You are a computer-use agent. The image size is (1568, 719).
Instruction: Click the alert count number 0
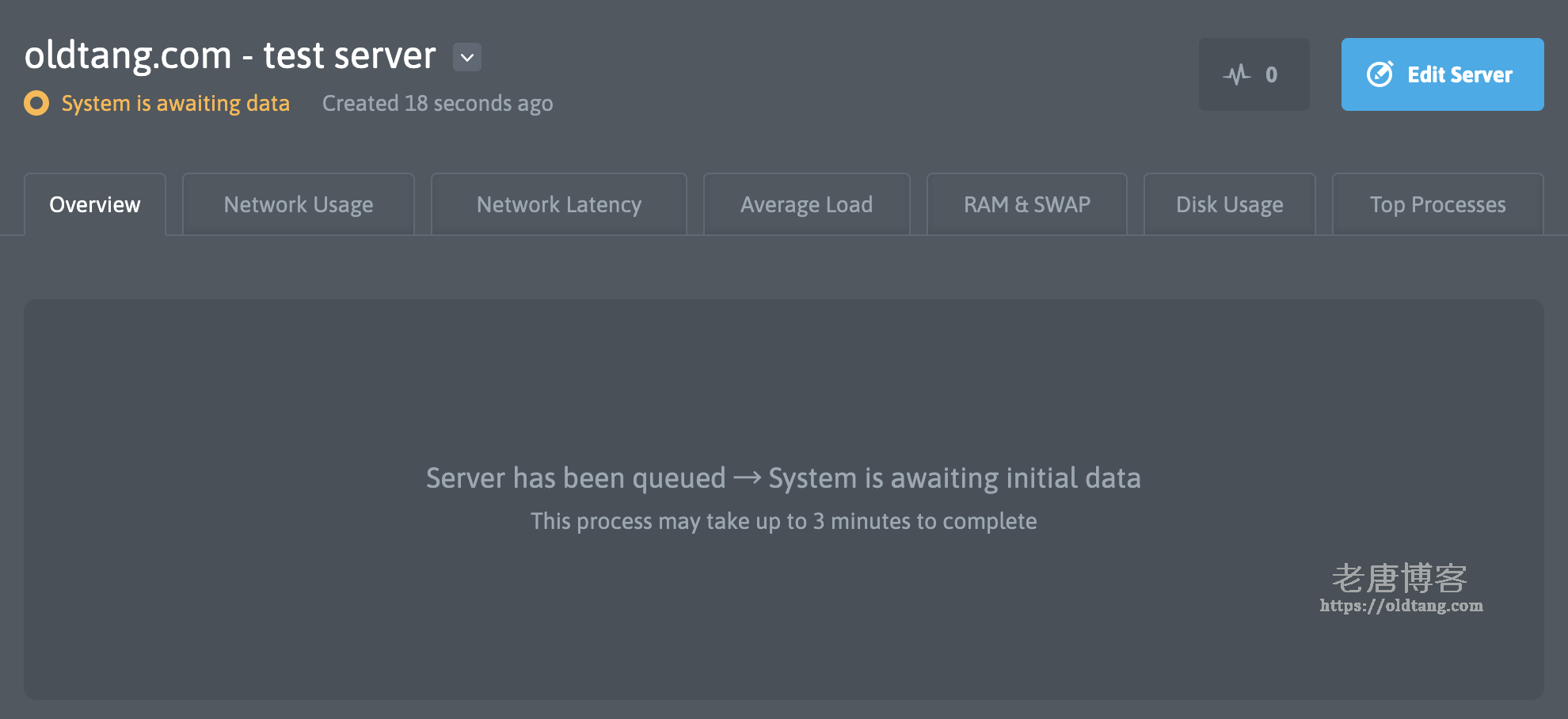point(1271,74)
